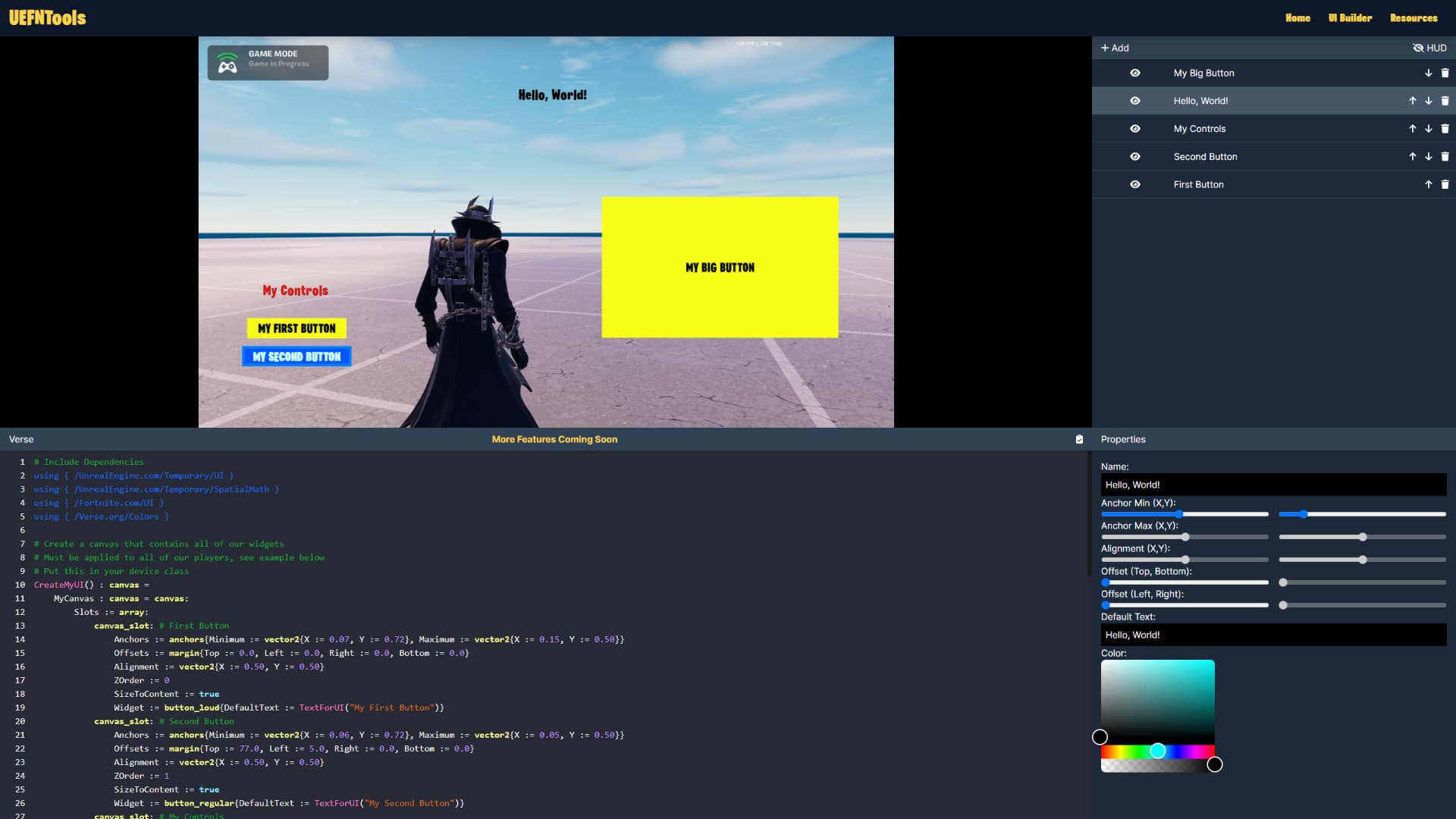Viewport: 1456px width, 819px height.
Task: Hide the My Controls layer
Action: tap(1134, 129)
